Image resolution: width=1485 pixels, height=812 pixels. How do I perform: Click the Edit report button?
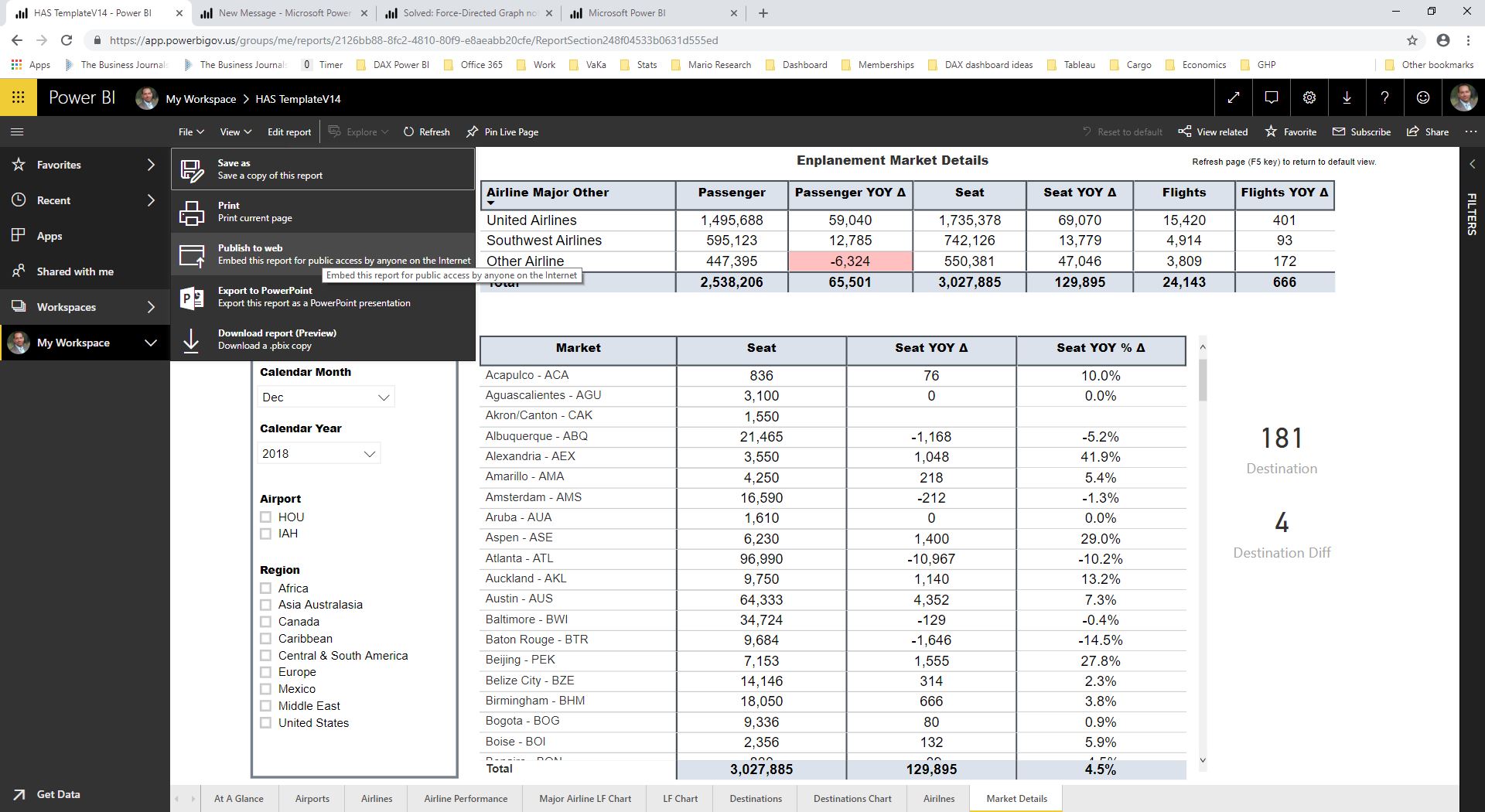pos(289,131)
